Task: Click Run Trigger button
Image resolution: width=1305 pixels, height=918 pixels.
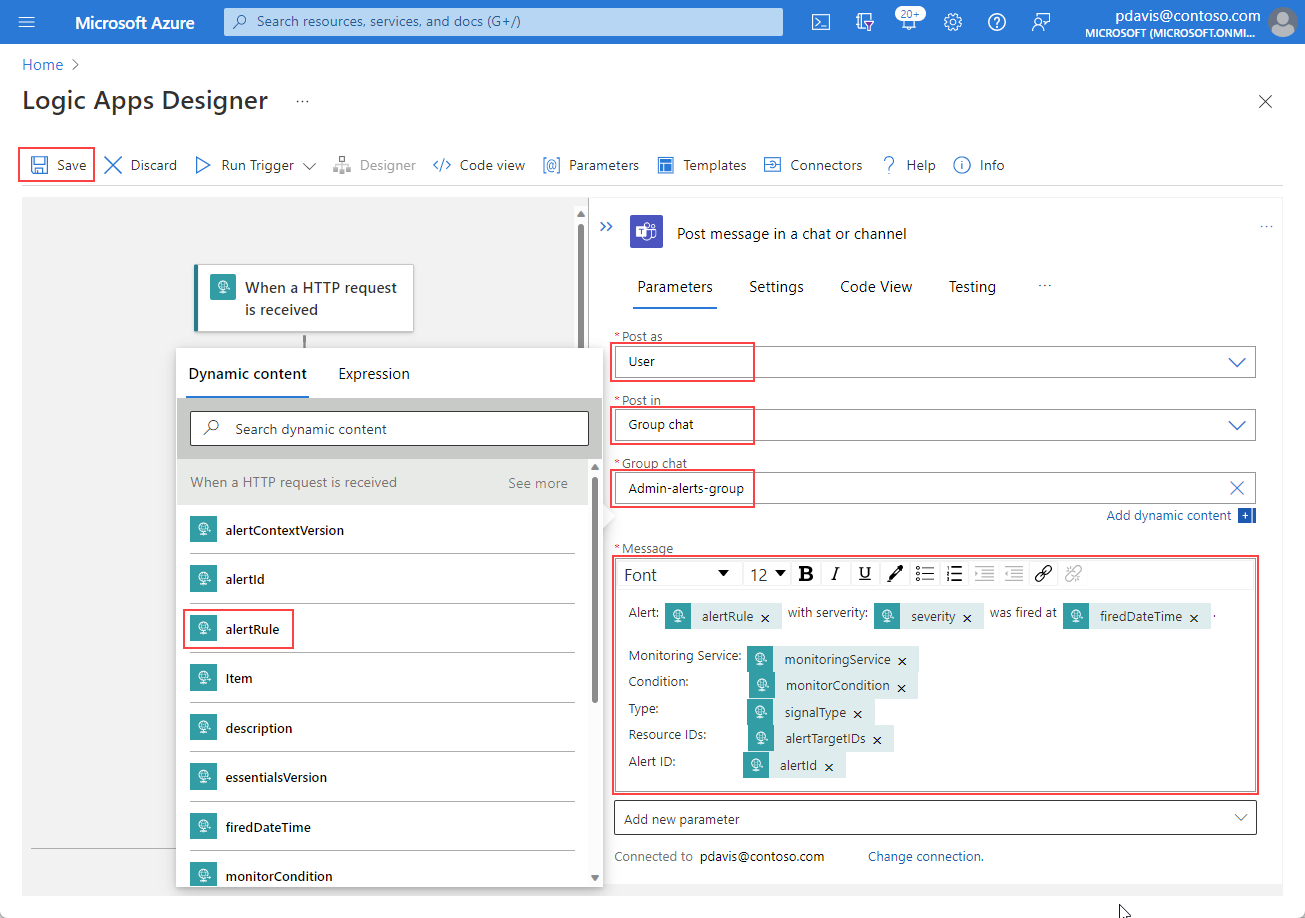Action: 245,165
